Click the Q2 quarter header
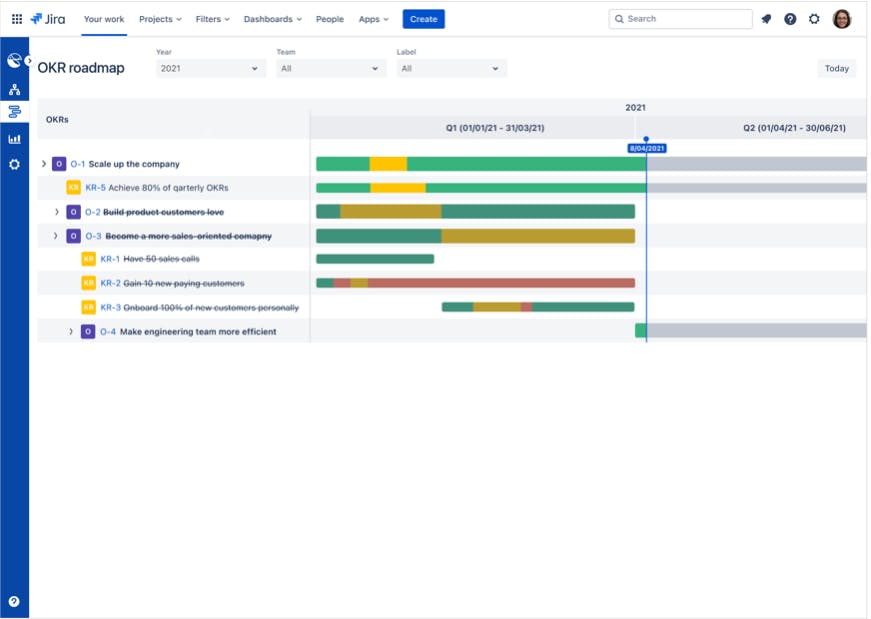871x619 pixels. [x=794, y=128]
